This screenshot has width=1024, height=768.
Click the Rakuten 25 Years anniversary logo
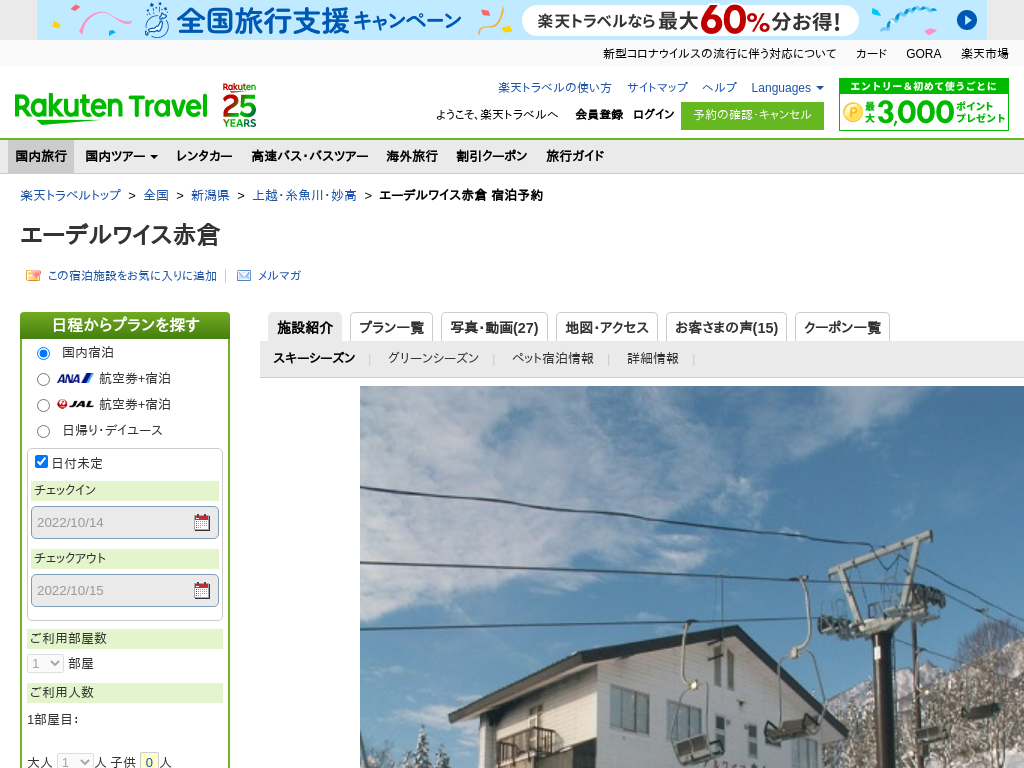pyautogui.click(x=239, y=105)
